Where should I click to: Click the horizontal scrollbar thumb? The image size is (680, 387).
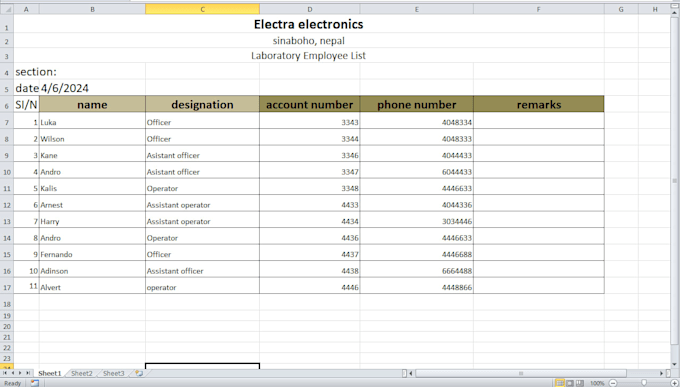tap(520, 373)
